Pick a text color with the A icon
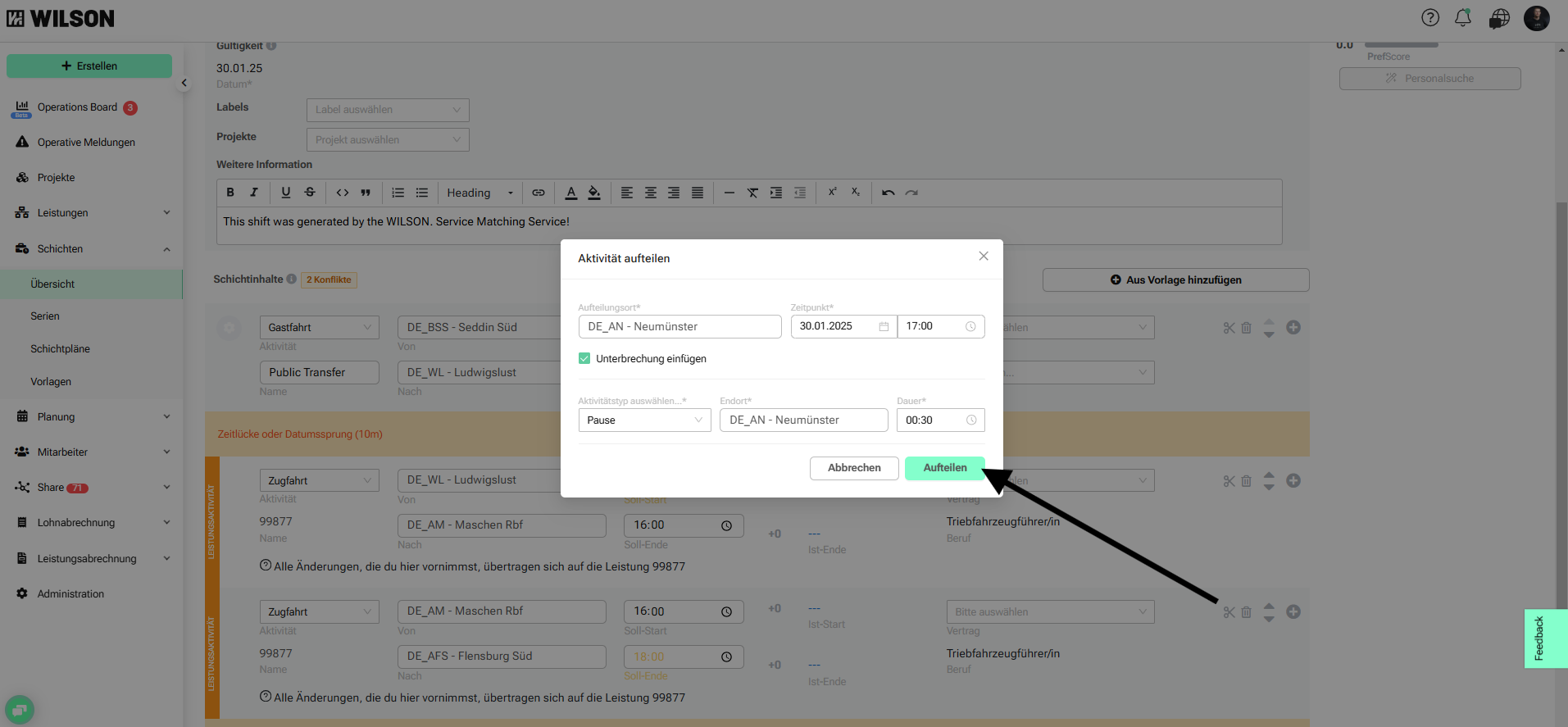The image size is (1568, 727). pos(571,193)
